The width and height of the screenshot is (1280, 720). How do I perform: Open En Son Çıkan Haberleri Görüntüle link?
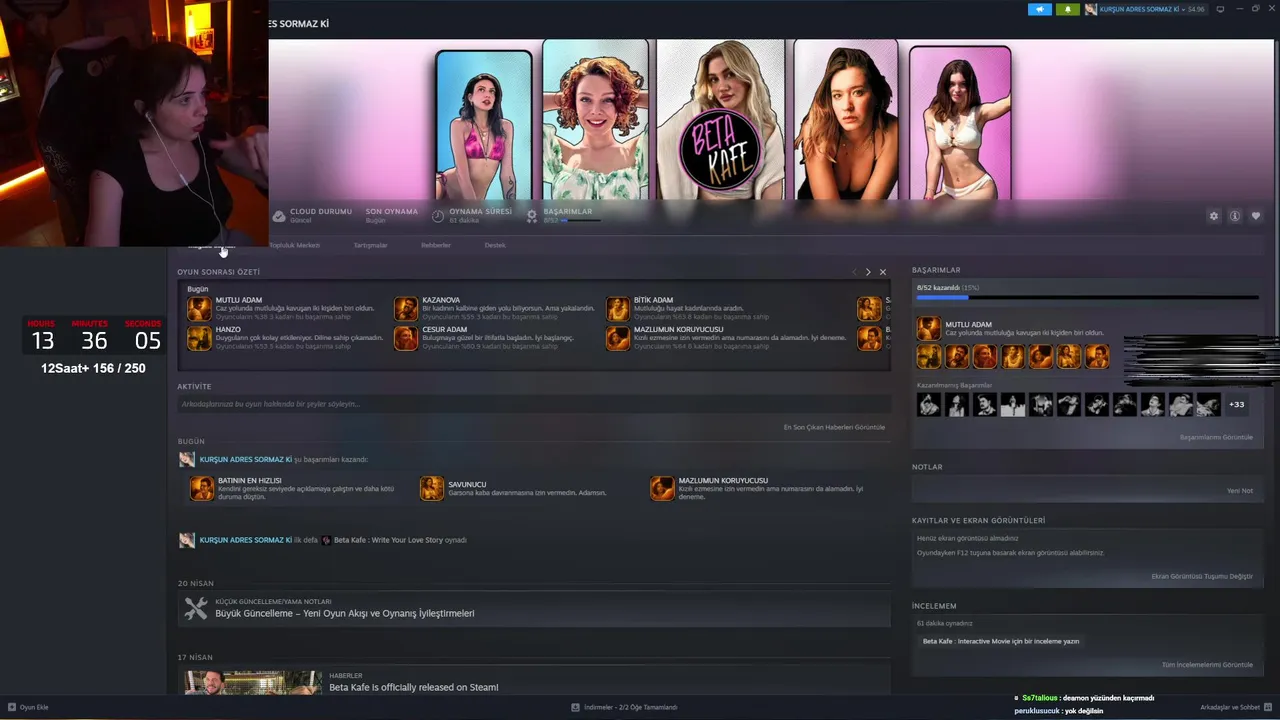point(834,427)
